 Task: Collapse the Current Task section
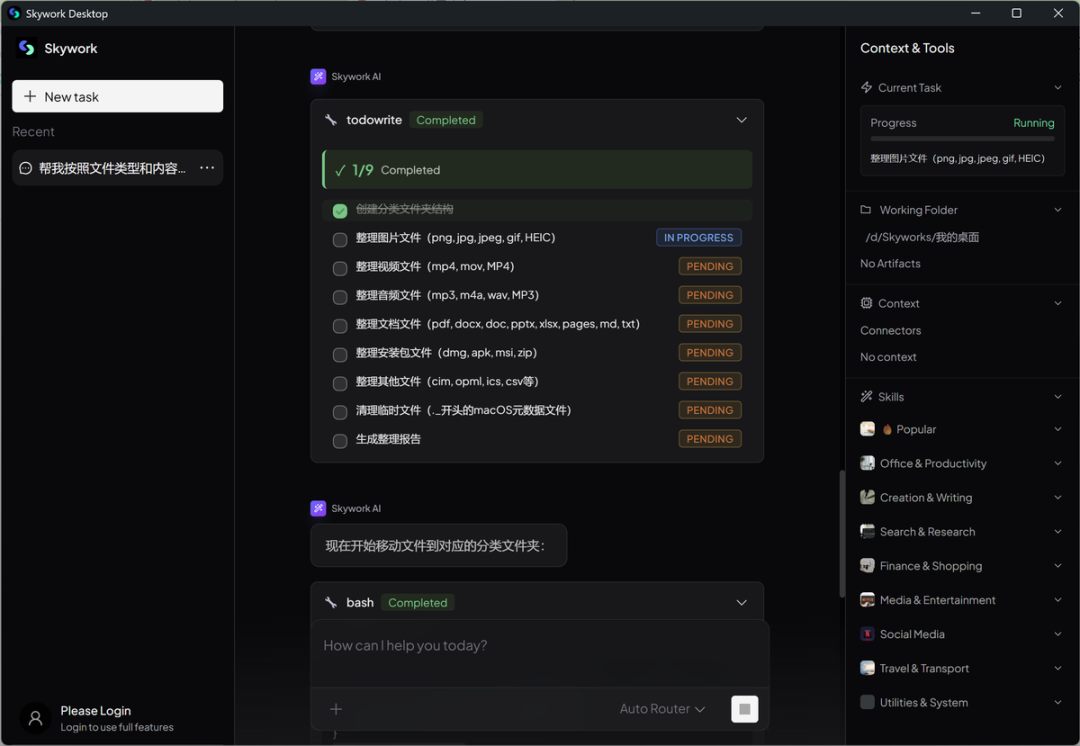pos(1058,87)
